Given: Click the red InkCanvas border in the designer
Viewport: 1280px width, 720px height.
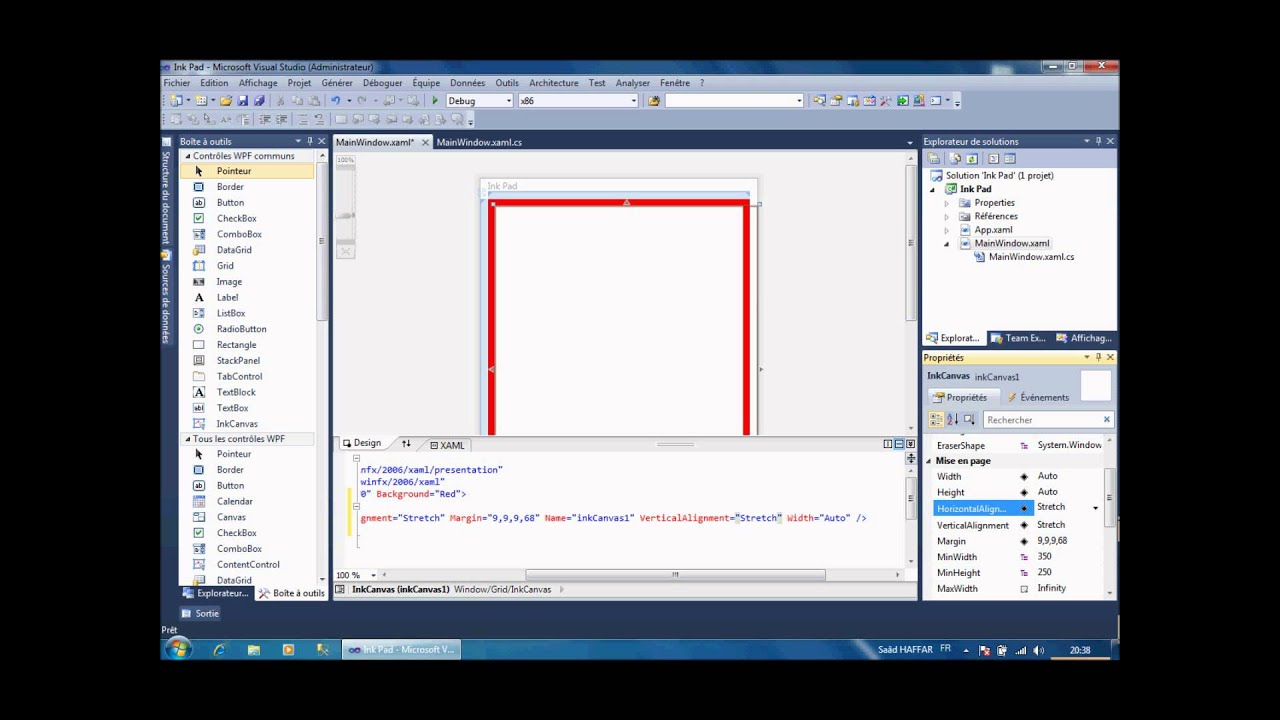Looking at the screenshot, I should click(620, 204).
